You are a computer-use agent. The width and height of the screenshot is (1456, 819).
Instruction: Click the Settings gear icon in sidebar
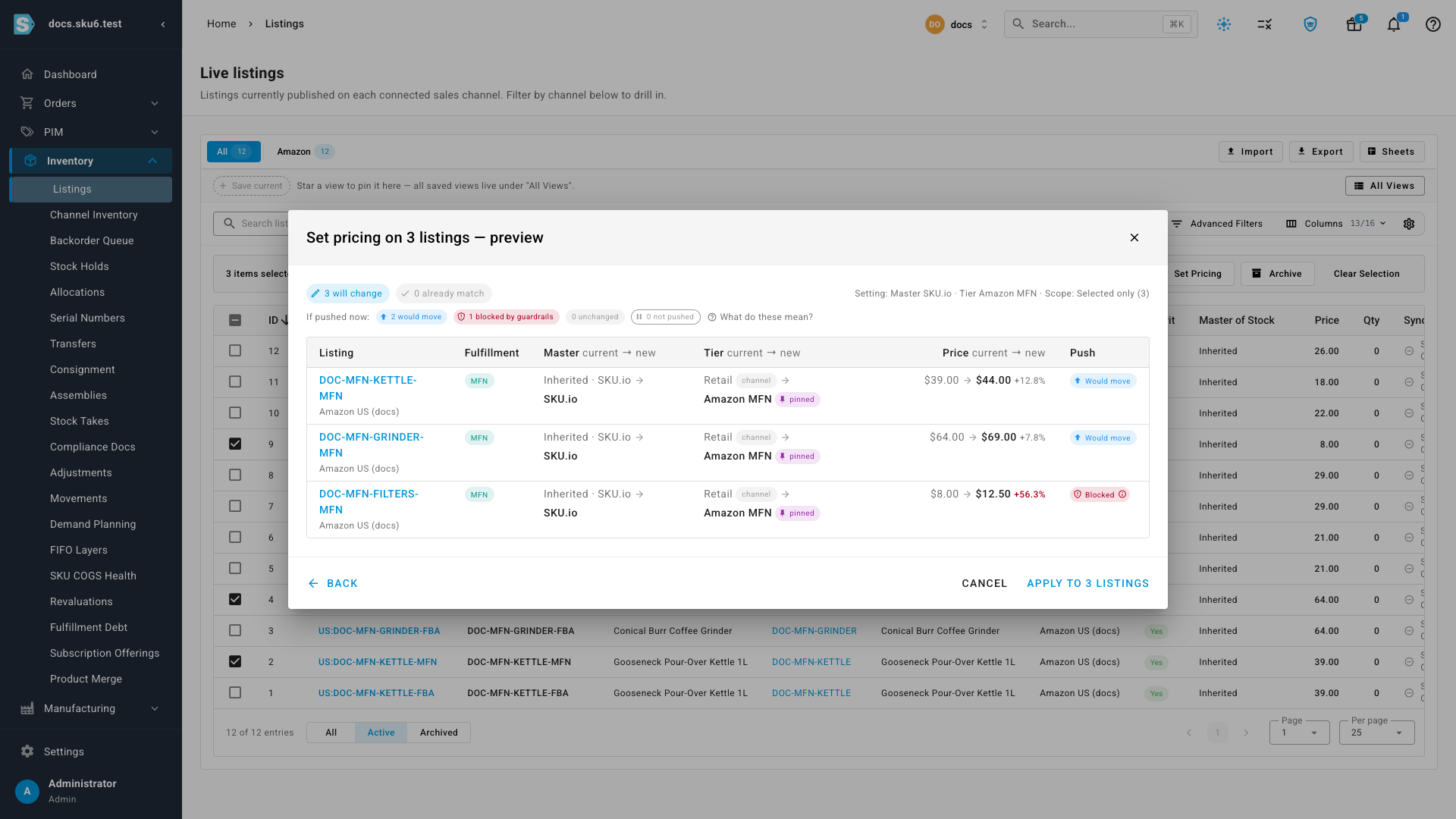(x=27, y=752)
